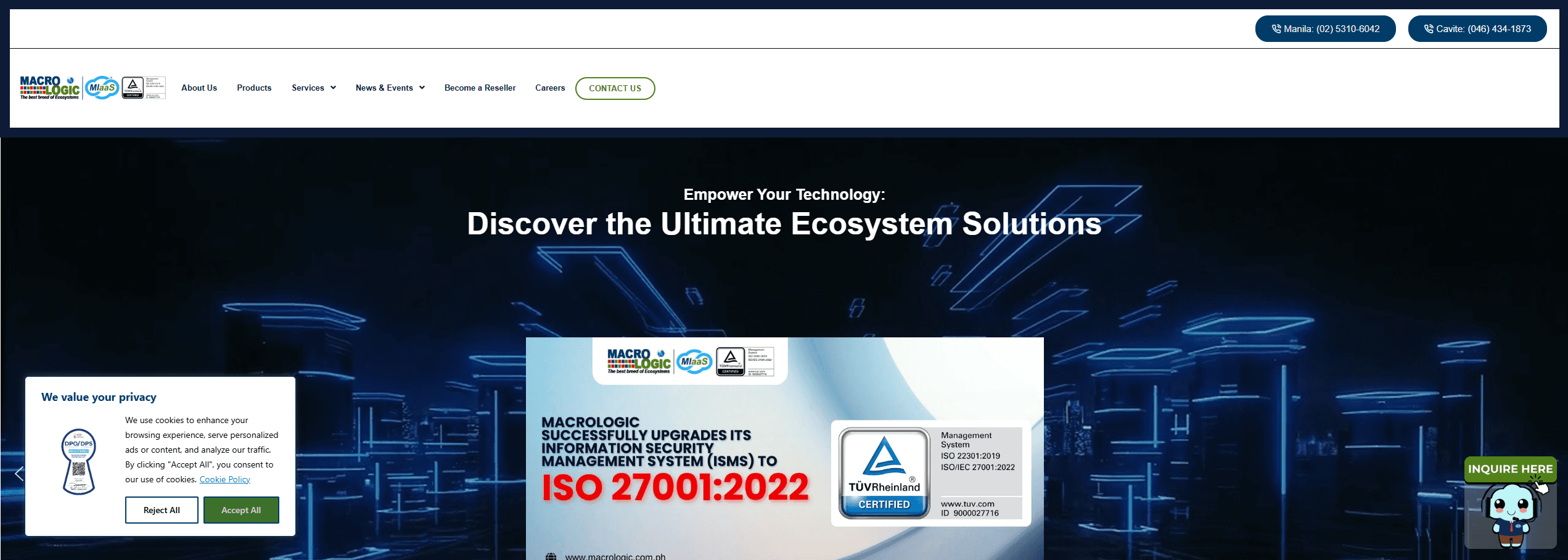Open the Cookie Policy link
Viewport: 1568px width, 560px height.
click(224, 479)
